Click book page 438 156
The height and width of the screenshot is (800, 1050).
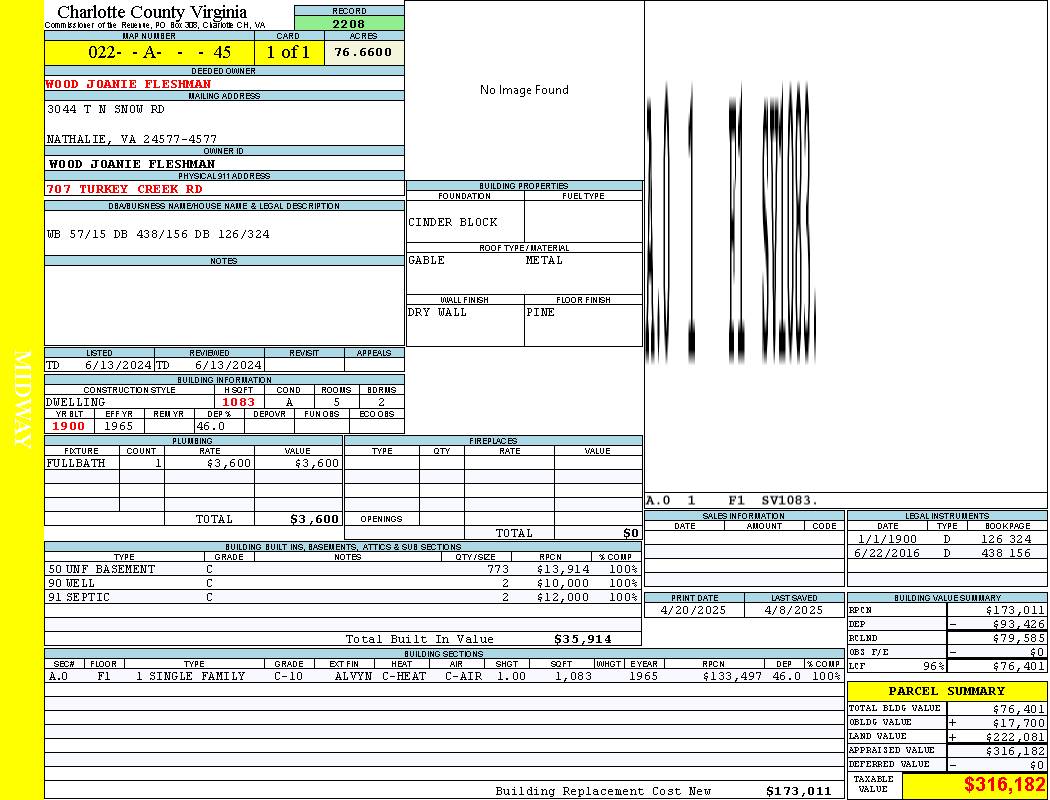click(x=1006, y=553)
